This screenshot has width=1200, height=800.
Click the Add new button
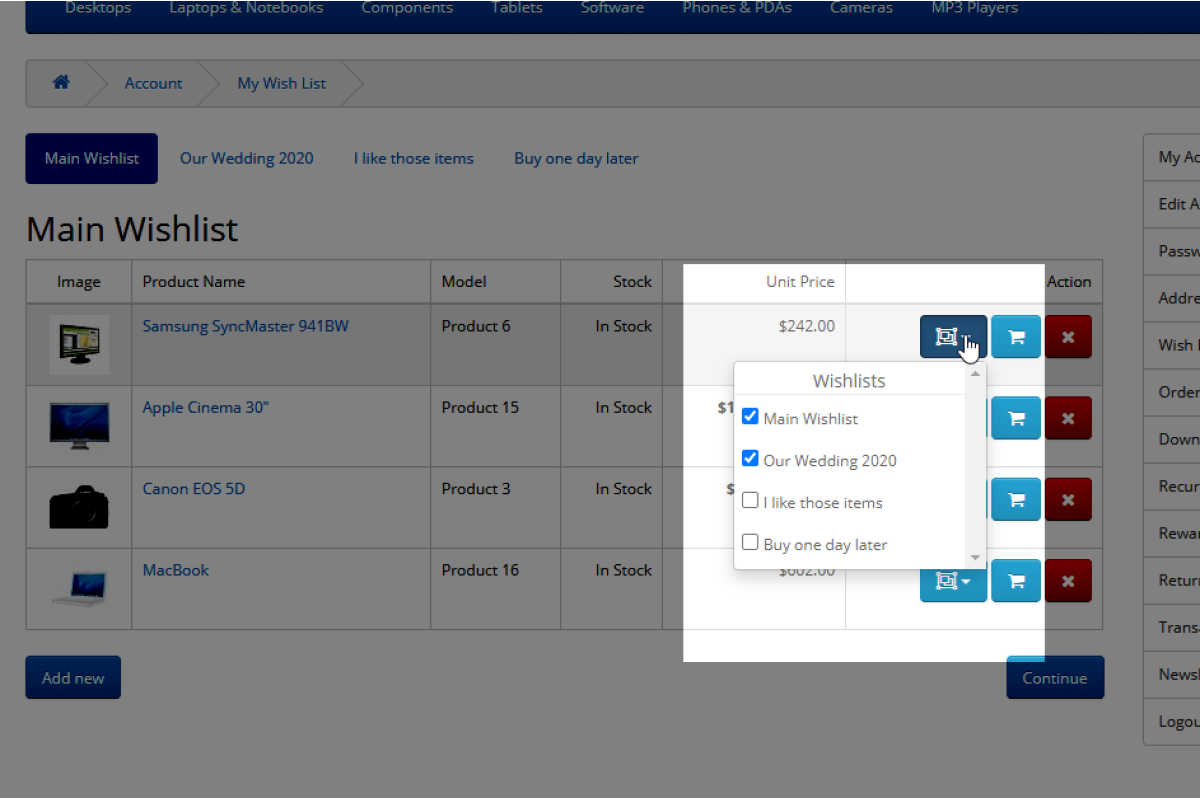[73, 678]
